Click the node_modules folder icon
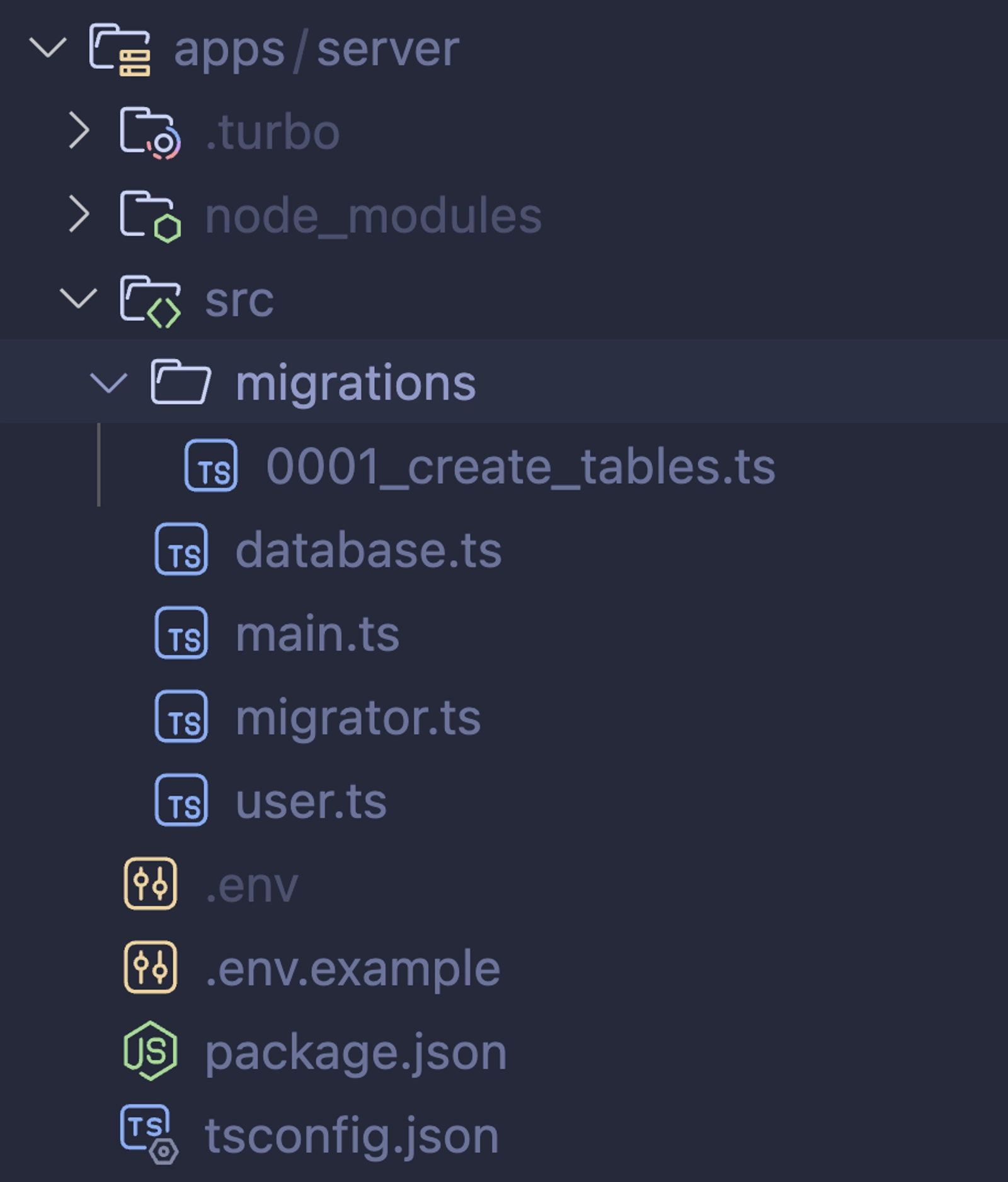This screenshot has height=1182, width=1008. click(150, 216)
